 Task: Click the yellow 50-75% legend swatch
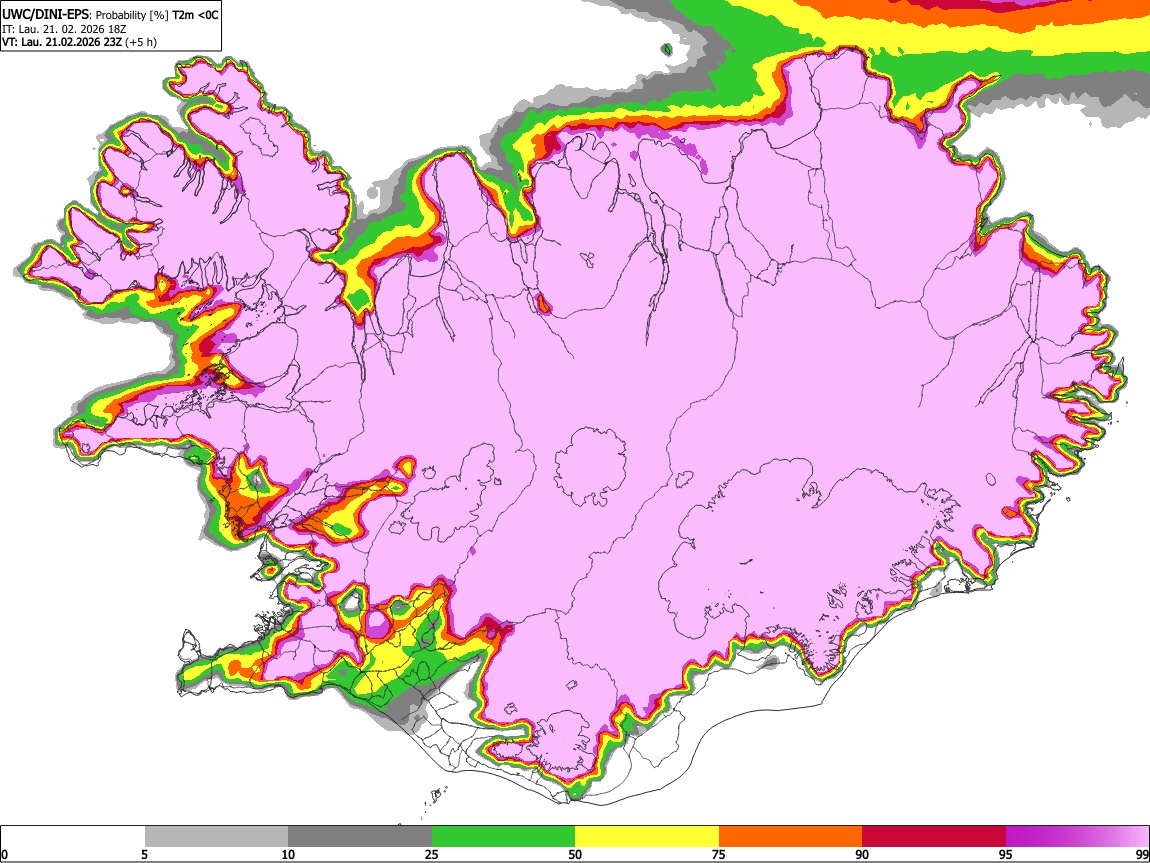[647, 836]
